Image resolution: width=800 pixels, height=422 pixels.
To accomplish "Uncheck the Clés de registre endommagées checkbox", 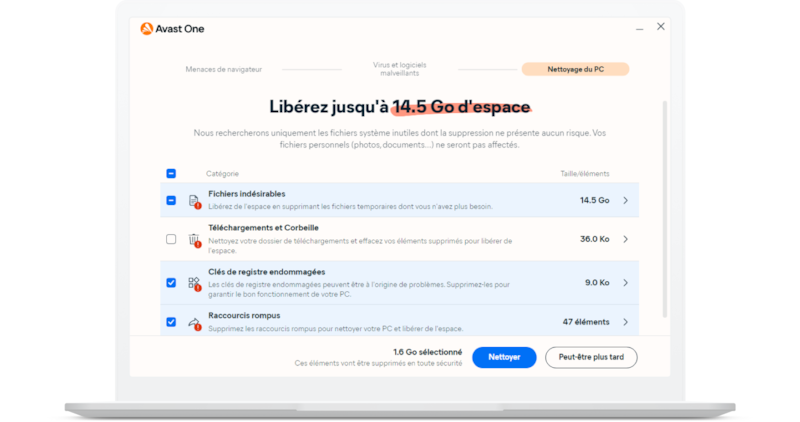I will (x=171, y=283).
